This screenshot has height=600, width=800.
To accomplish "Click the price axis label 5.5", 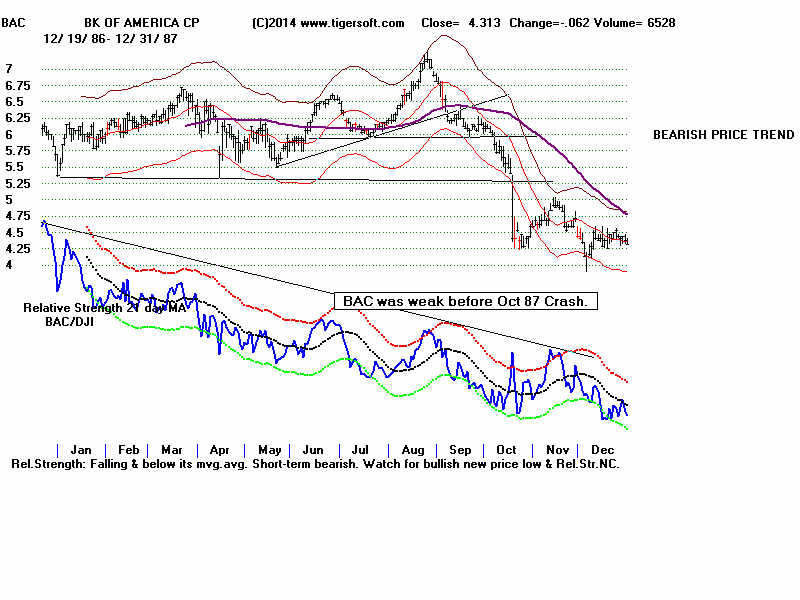I will tap(14, 167).
